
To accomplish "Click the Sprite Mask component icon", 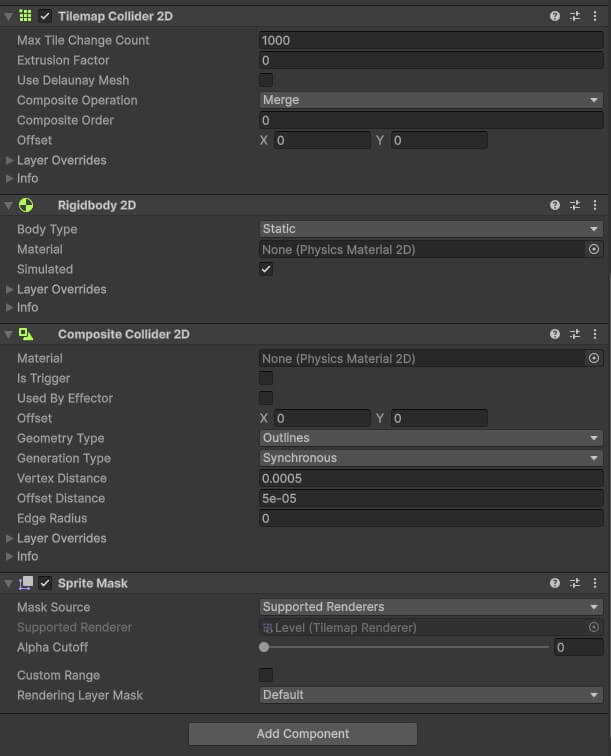I will point(26,583).
